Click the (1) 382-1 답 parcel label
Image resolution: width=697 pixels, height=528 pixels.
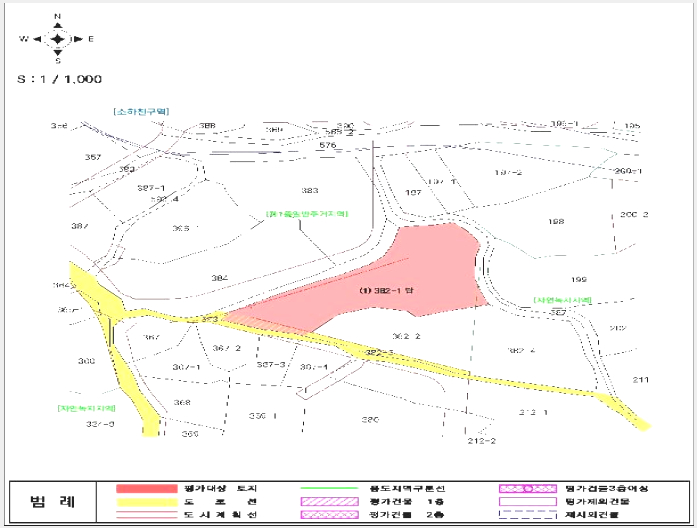click(x=387, y=291)
